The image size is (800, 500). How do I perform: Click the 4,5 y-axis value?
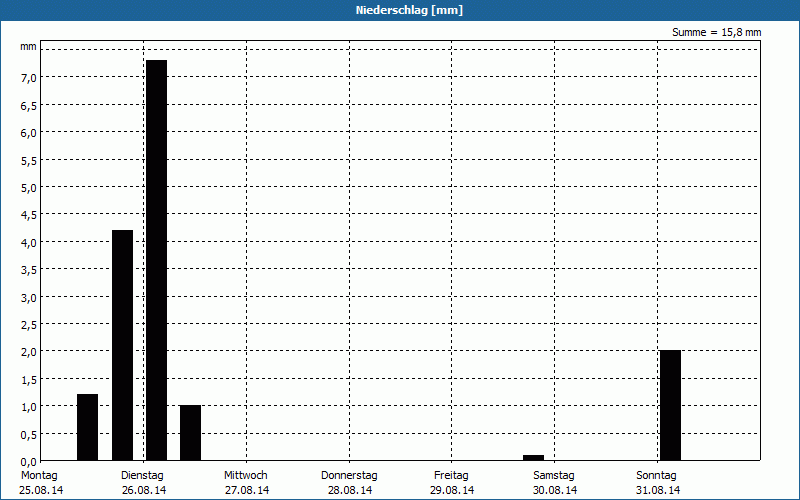point(28,215)
